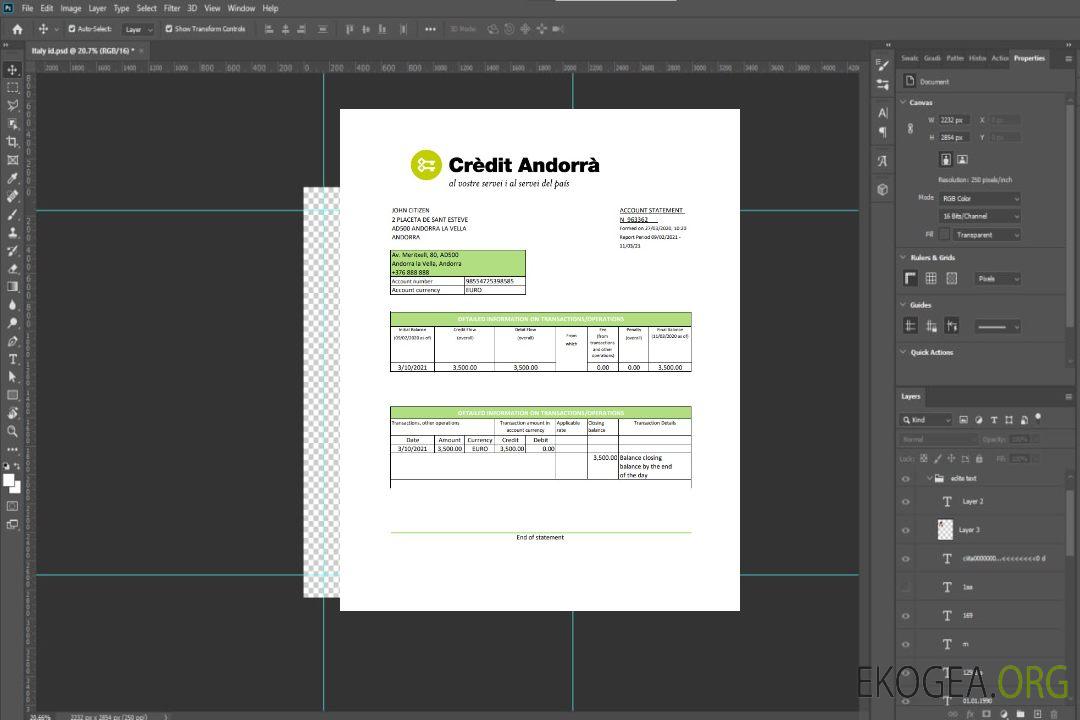1080x720 pixels.
Task: Select the Healing Brush tool
Action: (12, 196)
